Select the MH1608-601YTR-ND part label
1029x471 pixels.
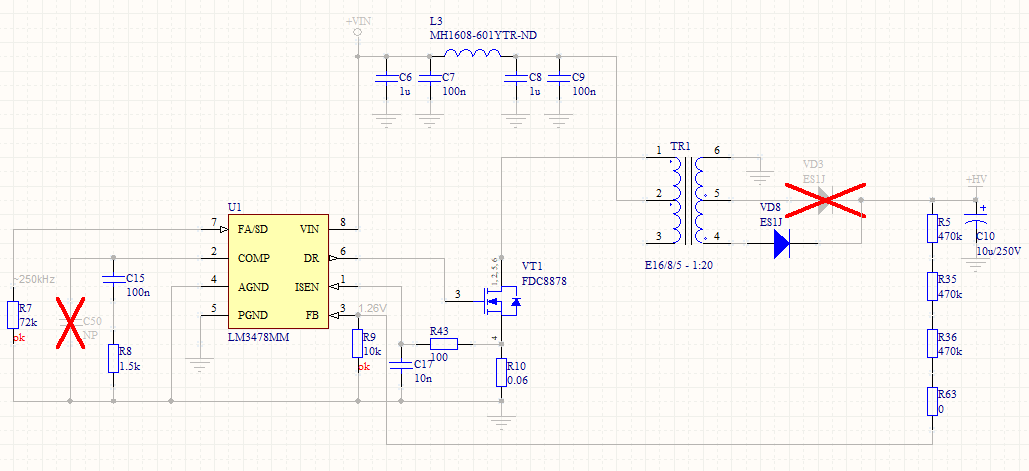click(x=483, y=36)
